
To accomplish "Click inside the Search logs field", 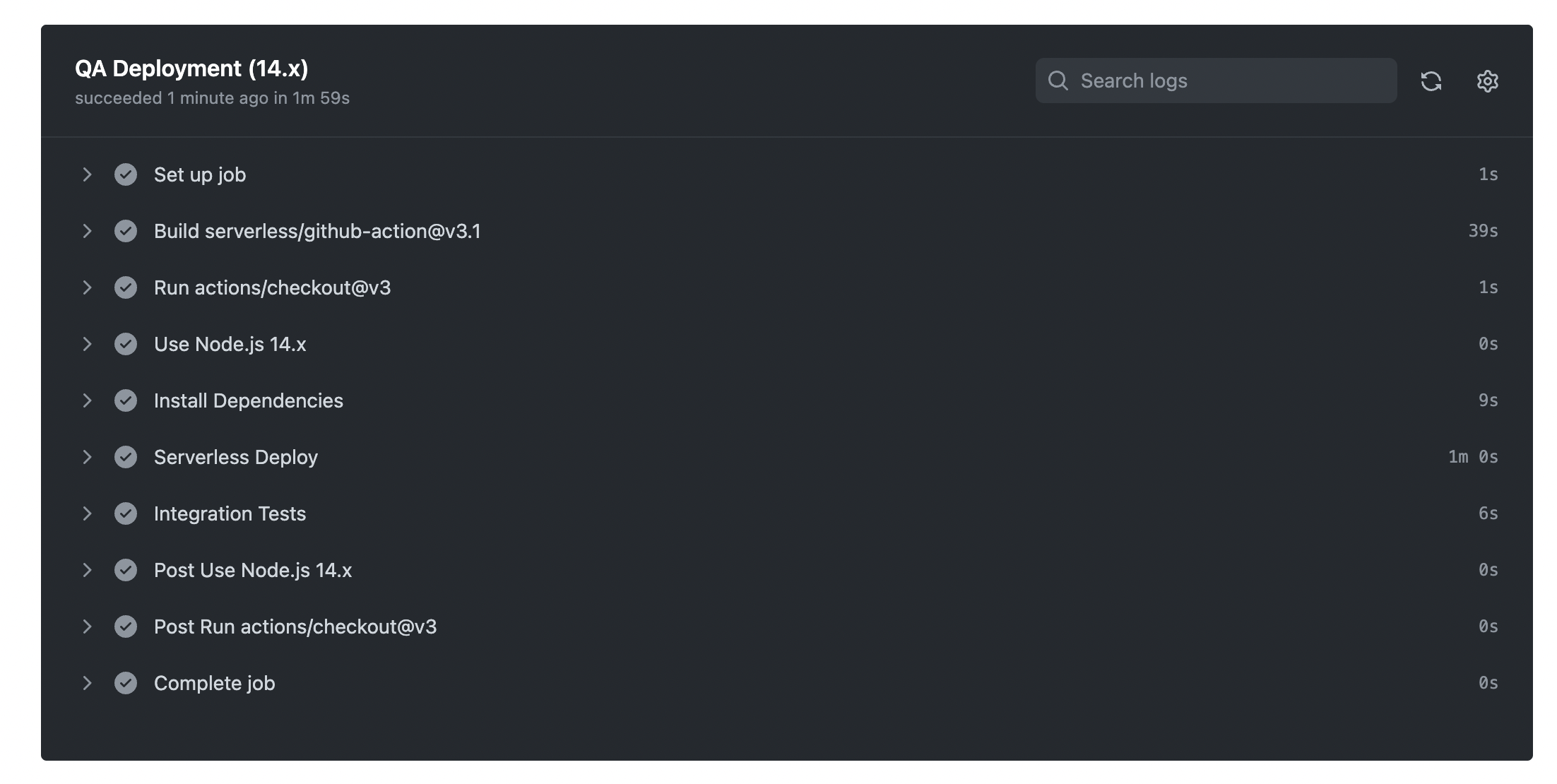I will click(x=1201, y=81).
